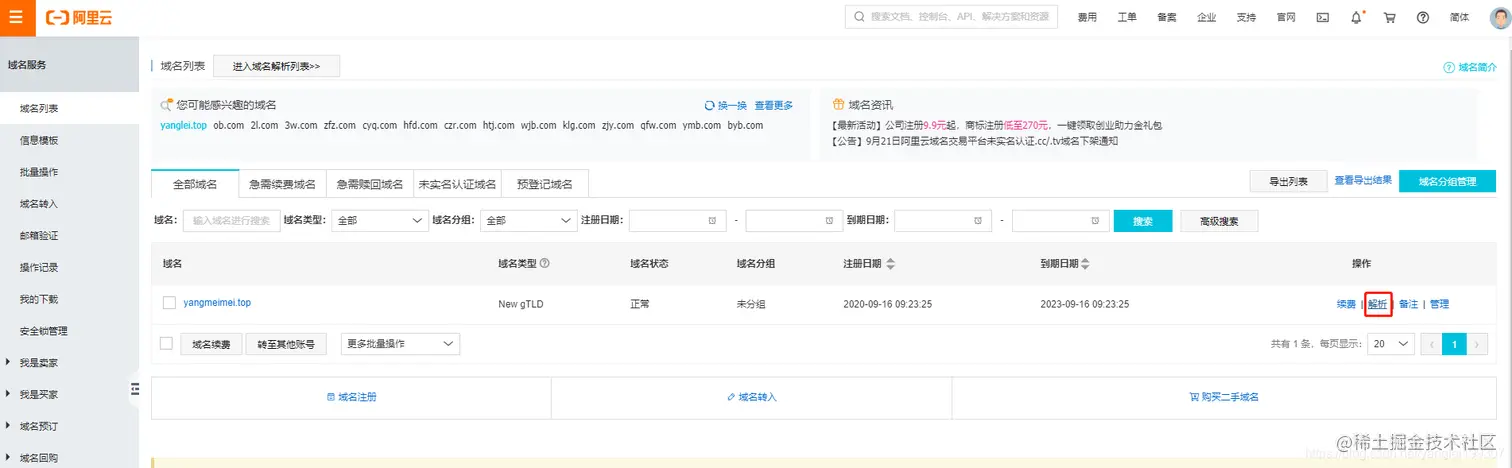This screenshot has width=1512, height=468.
Task: Open calendar of second 到期日期 field
Action: 1095,221
